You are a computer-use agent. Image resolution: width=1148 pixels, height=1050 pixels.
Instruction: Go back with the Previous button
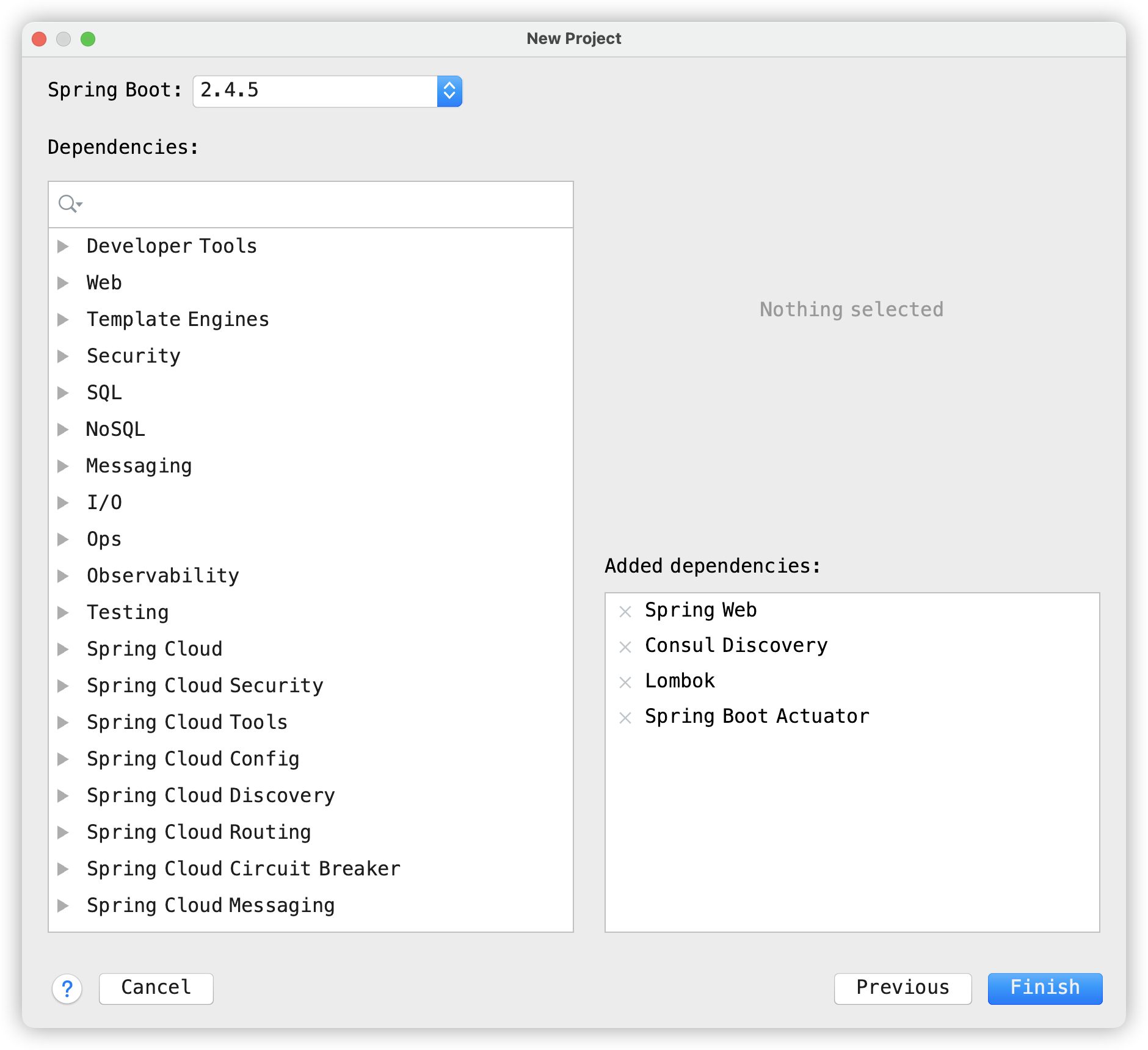tap(903, 988)
